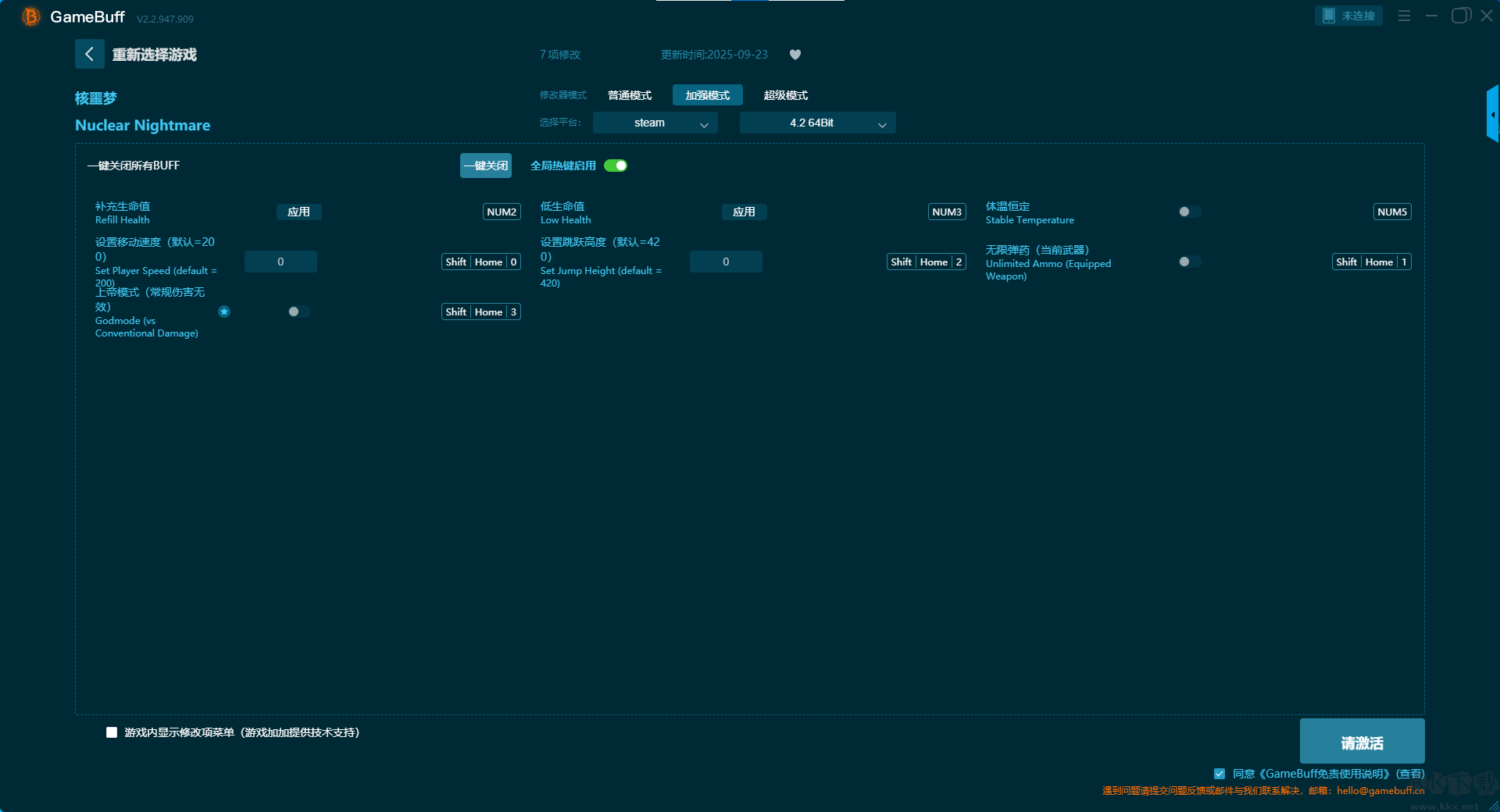Screen dimensions: 1500x812
Task: Turn on the Godmode toggle
Action: [x=298, y=312]
